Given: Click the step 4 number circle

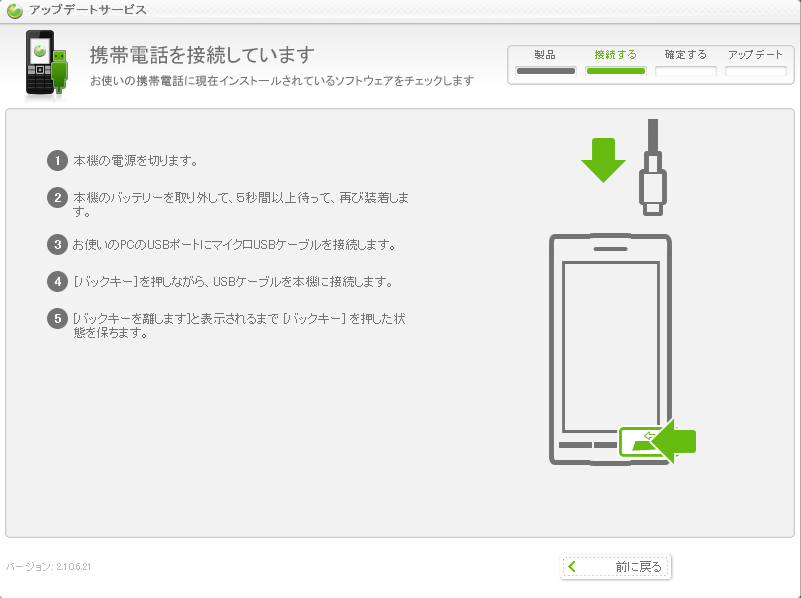Looking at the screenshot, I should point(57,281).
